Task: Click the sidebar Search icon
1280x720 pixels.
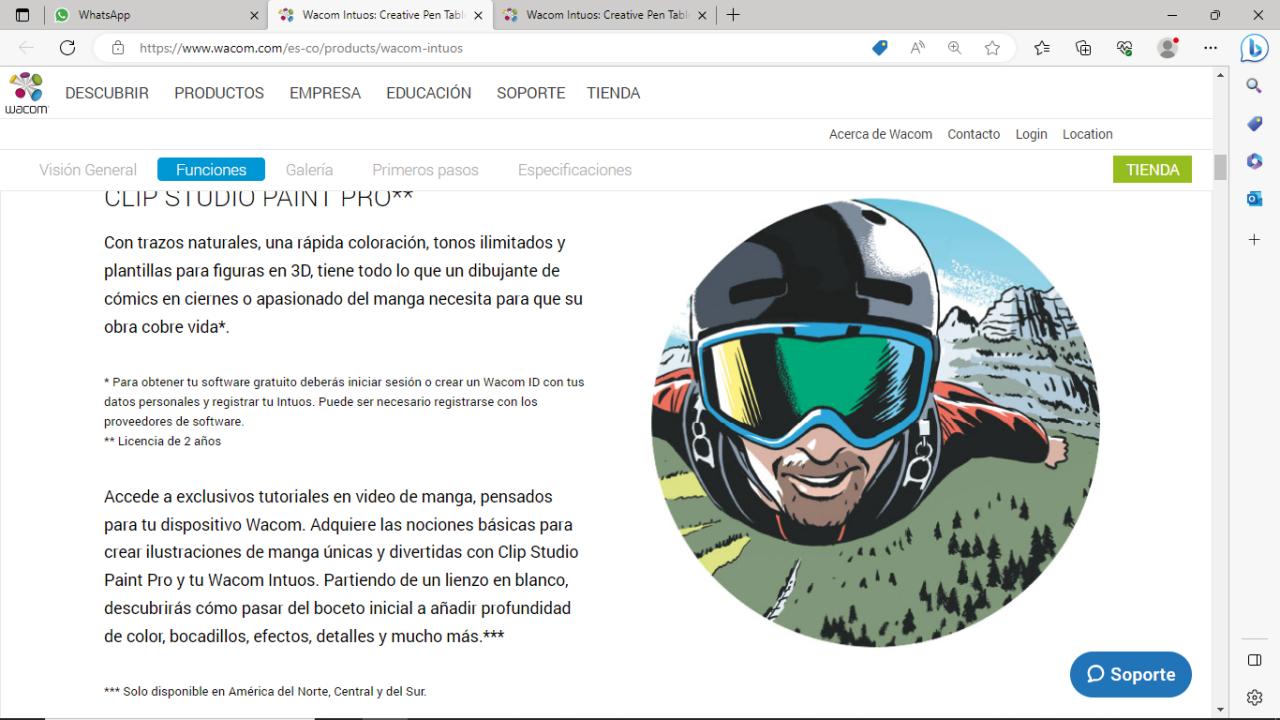Action: click(x=1254, y=86)
